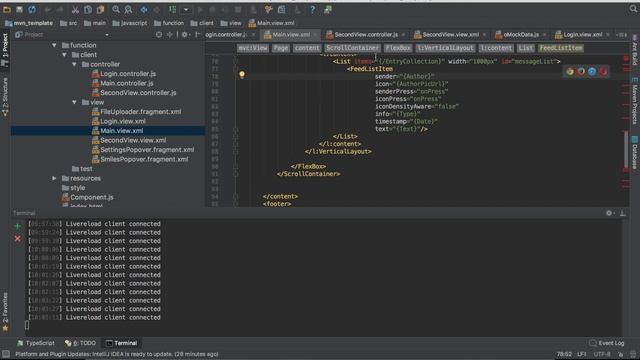Click javascript in navigation bar
The width and height of the screenshot is (640, 360).
129,23
